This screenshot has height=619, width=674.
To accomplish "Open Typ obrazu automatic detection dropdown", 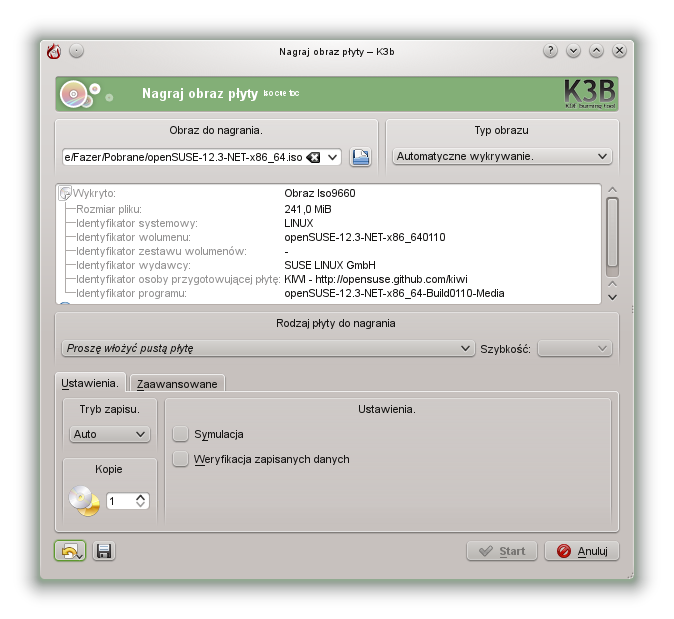I will (x=502, y=156).
